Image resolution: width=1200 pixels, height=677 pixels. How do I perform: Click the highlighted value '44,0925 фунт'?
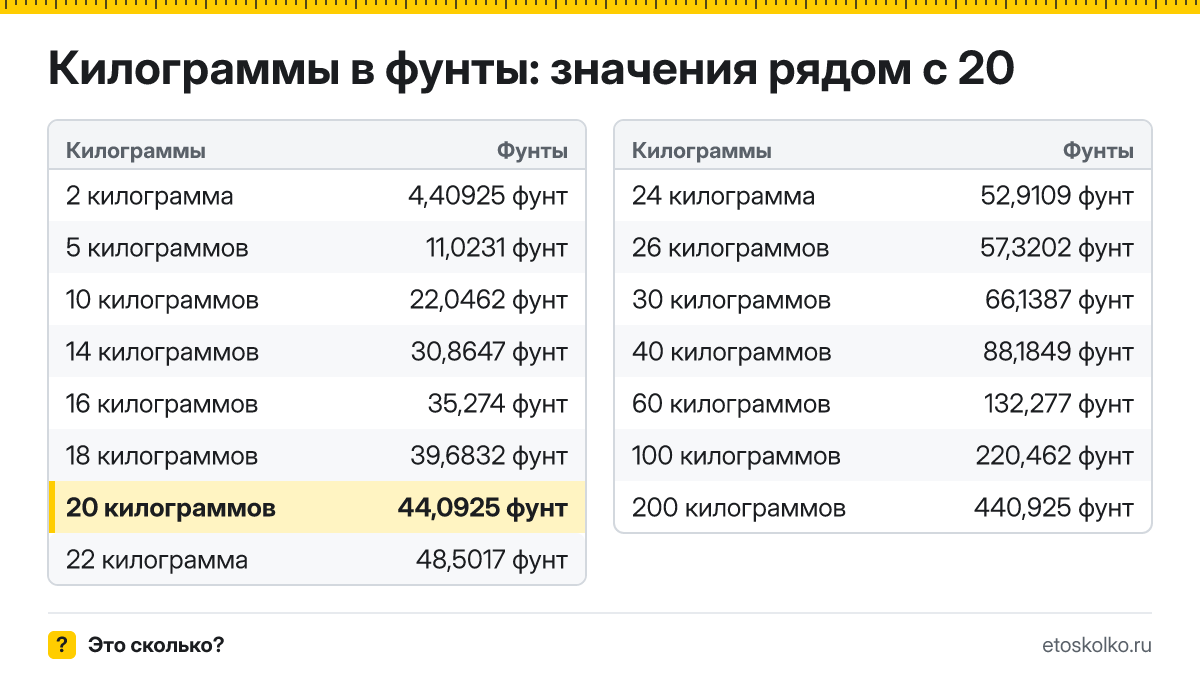[483, 508]
